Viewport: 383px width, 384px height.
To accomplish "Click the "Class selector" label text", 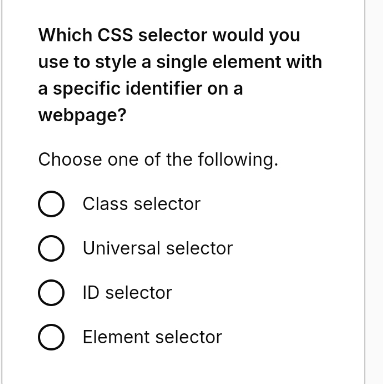I will click(142, 204).
